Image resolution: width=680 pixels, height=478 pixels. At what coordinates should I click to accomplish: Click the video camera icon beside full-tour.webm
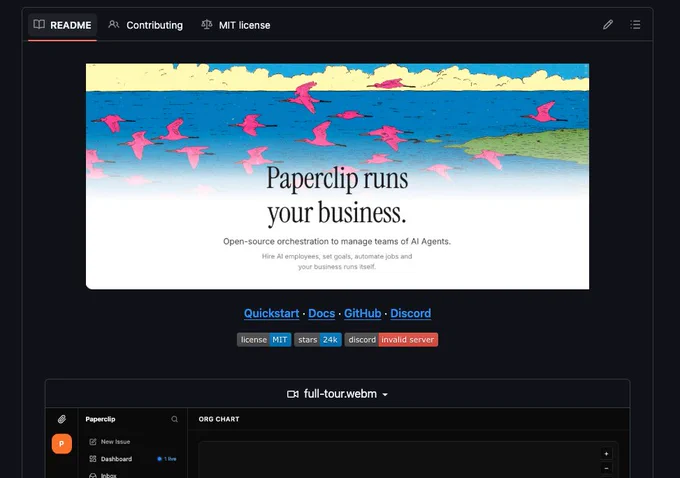tap(293, 394)
